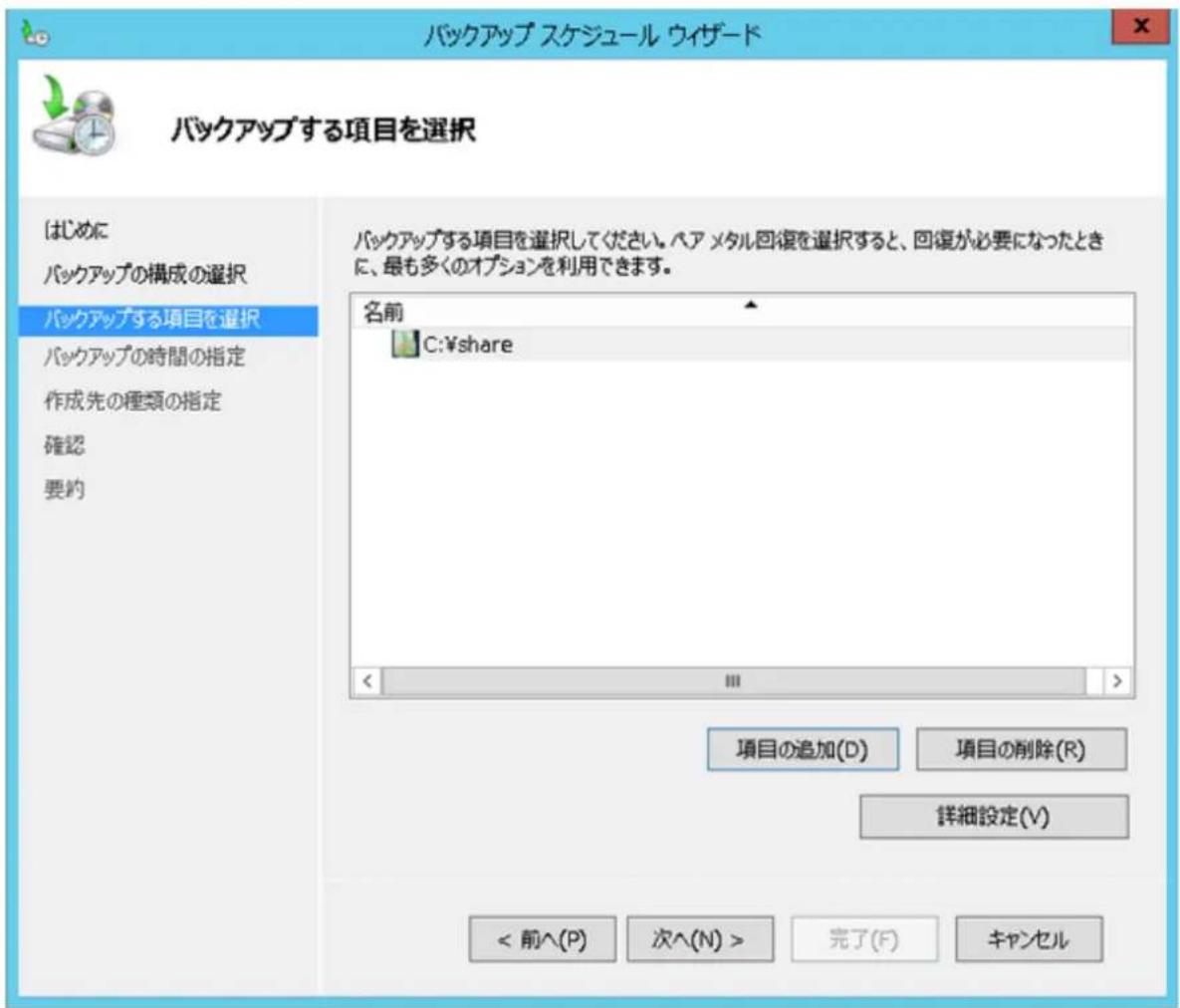Screen dimensions: 1180x1008
Task: Open 作成先の種類の指定 step
Action: point(132,400)
